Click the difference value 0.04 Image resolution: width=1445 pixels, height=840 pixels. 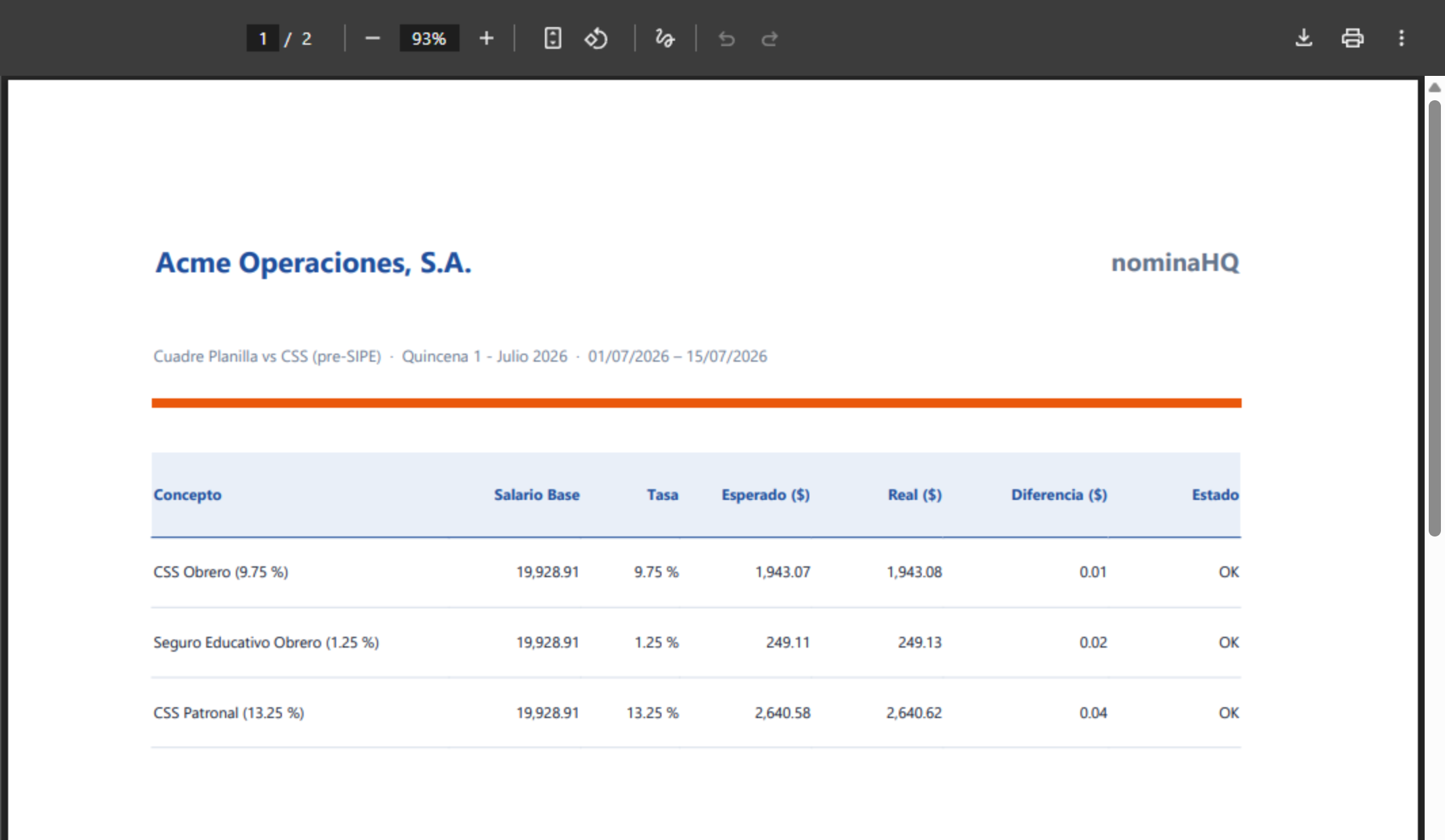tap(1093, 713)
